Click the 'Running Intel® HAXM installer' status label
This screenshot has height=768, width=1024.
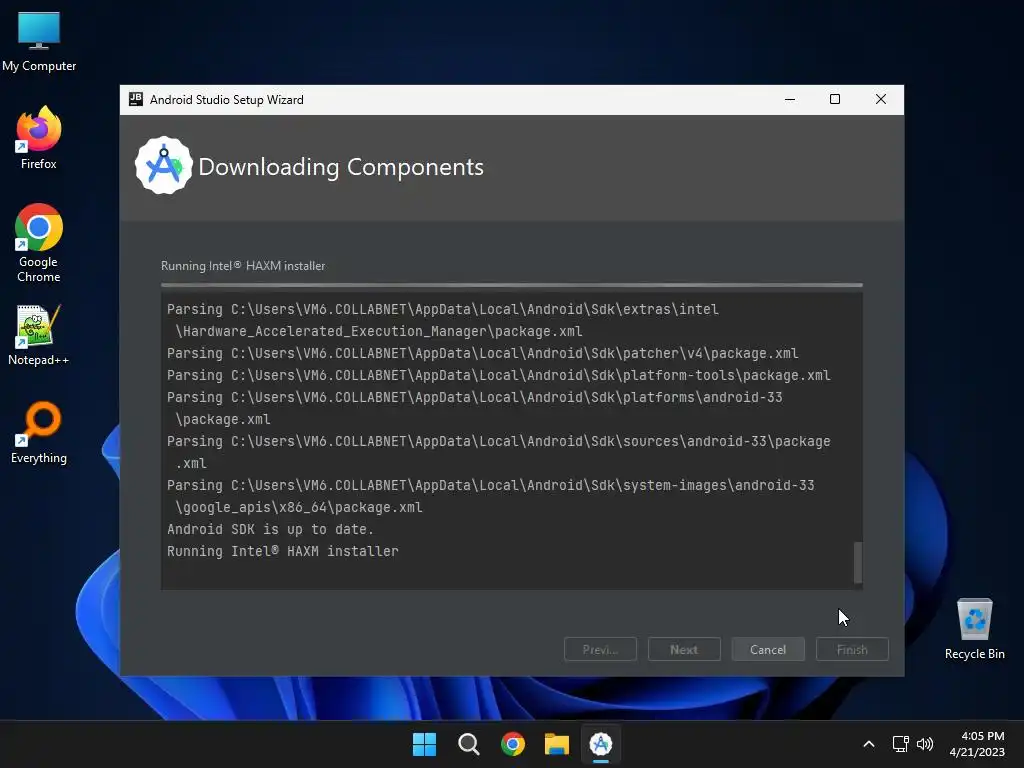pos(243,266)
